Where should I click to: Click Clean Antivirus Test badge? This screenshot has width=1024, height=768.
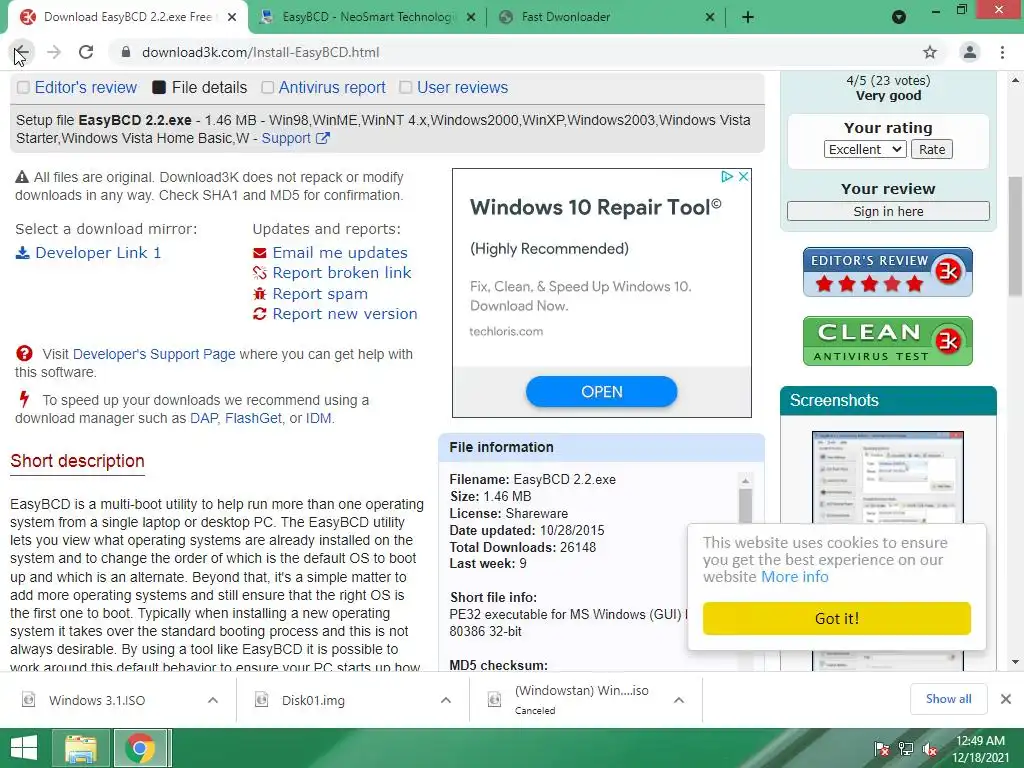coord(888,342)
